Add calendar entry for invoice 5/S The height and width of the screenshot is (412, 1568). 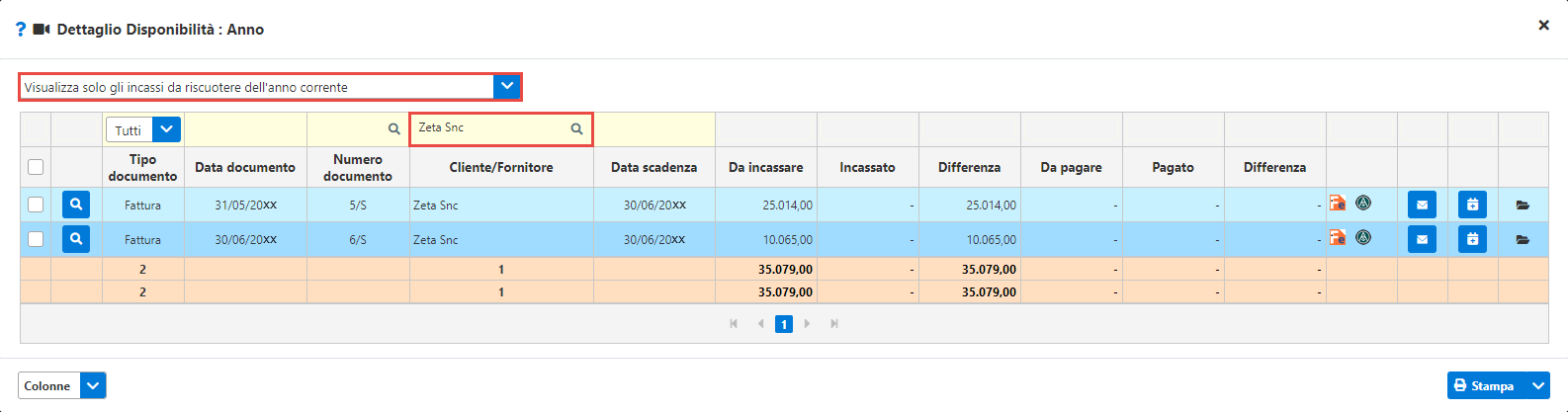click(1472, 205)
